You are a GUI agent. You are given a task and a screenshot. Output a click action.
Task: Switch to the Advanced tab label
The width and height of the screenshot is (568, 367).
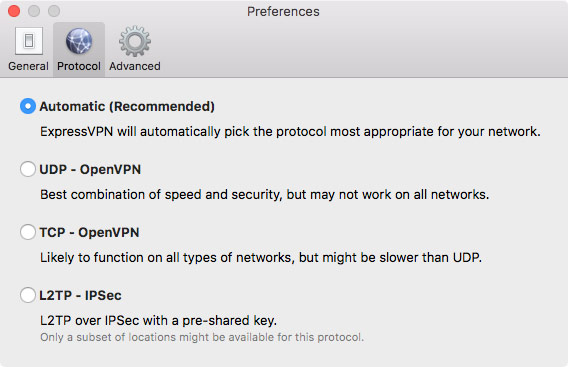click(135, 66)
